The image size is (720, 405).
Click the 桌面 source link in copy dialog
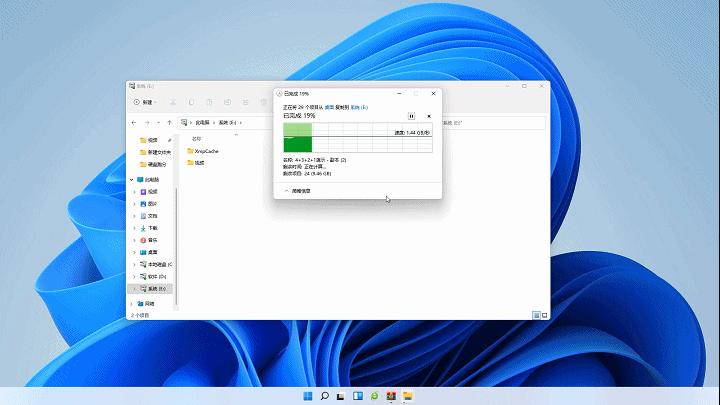click(329, 107)
